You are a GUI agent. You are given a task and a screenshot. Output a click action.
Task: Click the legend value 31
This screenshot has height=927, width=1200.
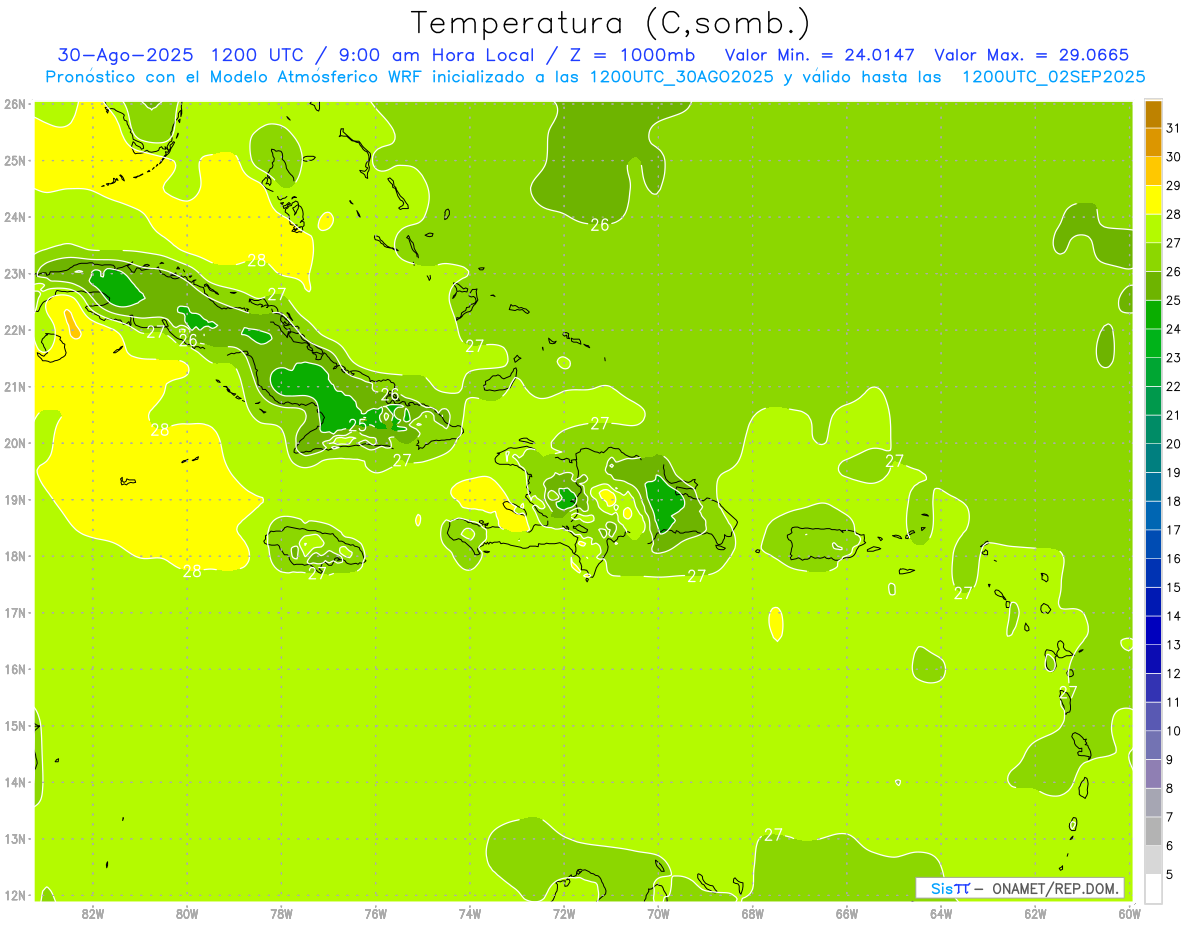[1173, 128]
